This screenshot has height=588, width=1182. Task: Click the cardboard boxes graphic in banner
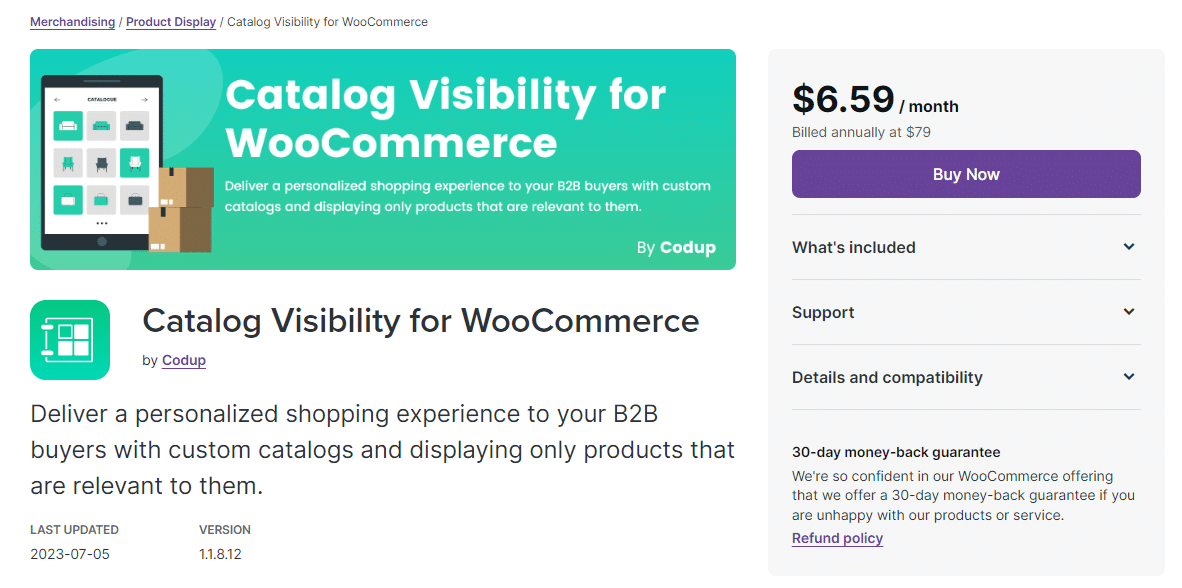182,208
